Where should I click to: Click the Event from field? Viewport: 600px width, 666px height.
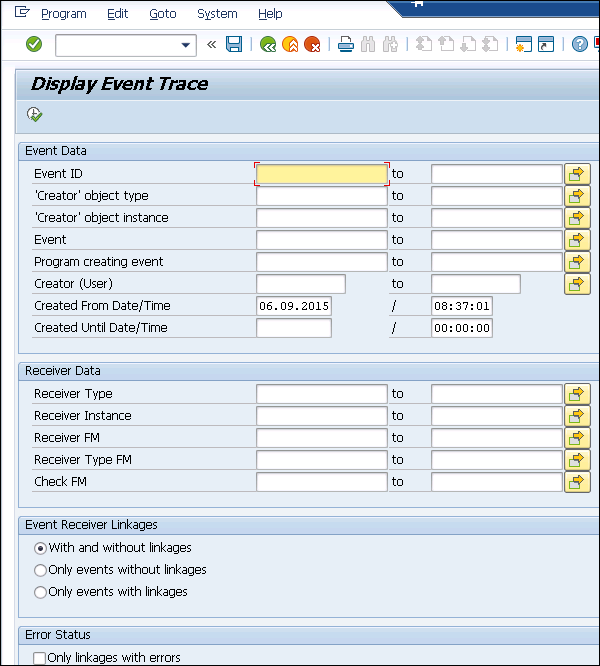click(322, 240)
